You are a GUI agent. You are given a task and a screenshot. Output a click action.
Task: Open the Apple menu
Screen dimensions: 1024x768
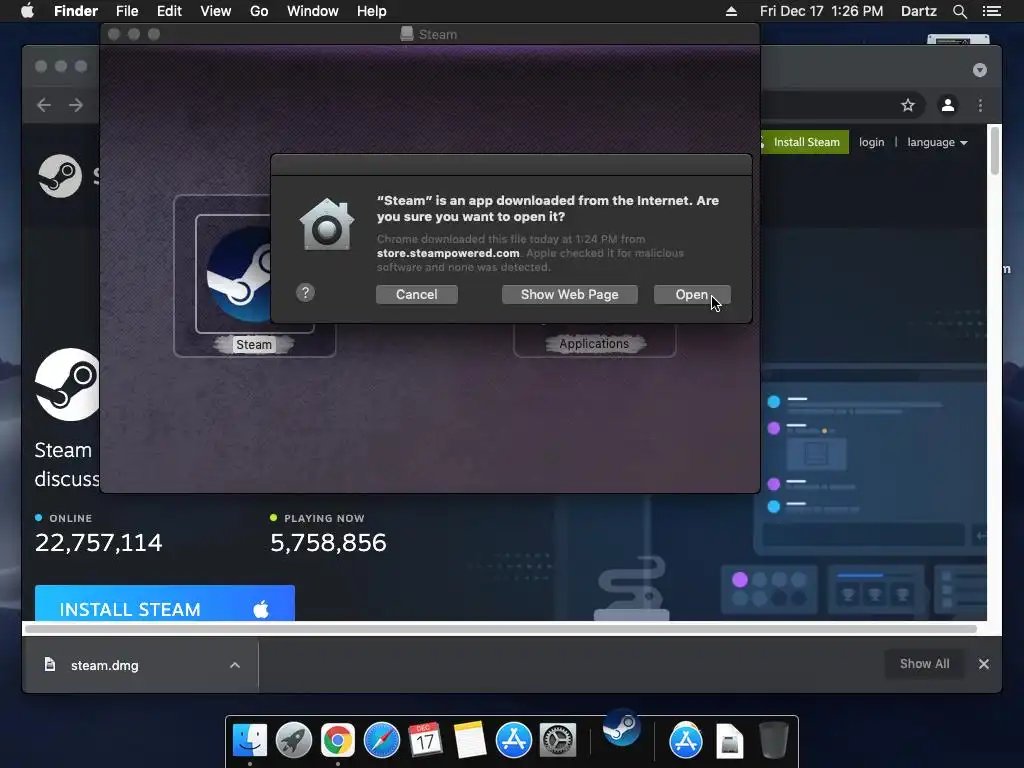27,11
